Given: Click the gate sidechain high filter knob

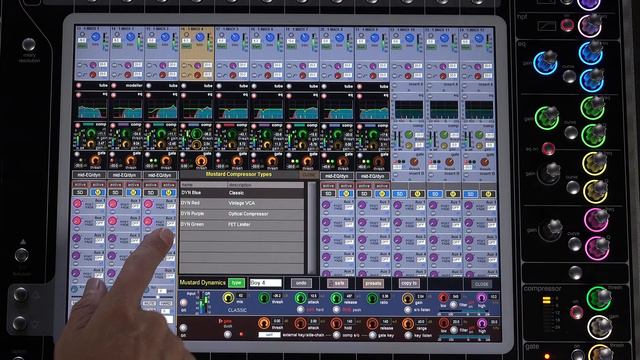Looking at the screenshot, I should coord(482,323).
